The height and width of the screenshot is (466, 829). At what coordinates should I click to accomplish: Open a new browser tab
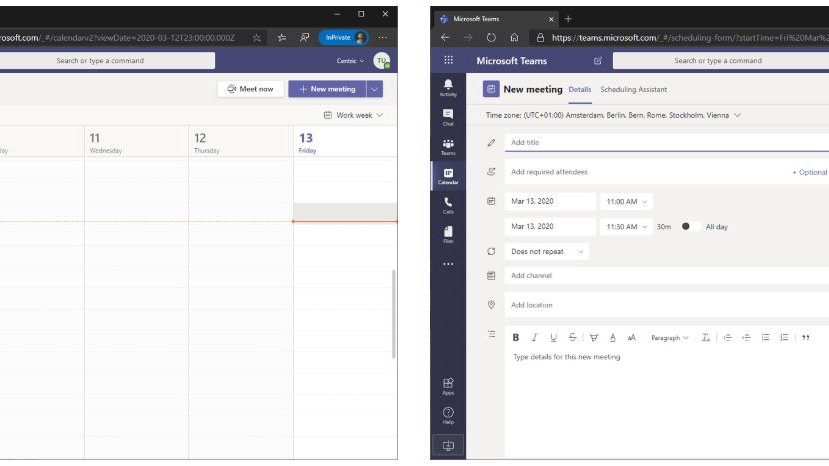click(568, 19)
